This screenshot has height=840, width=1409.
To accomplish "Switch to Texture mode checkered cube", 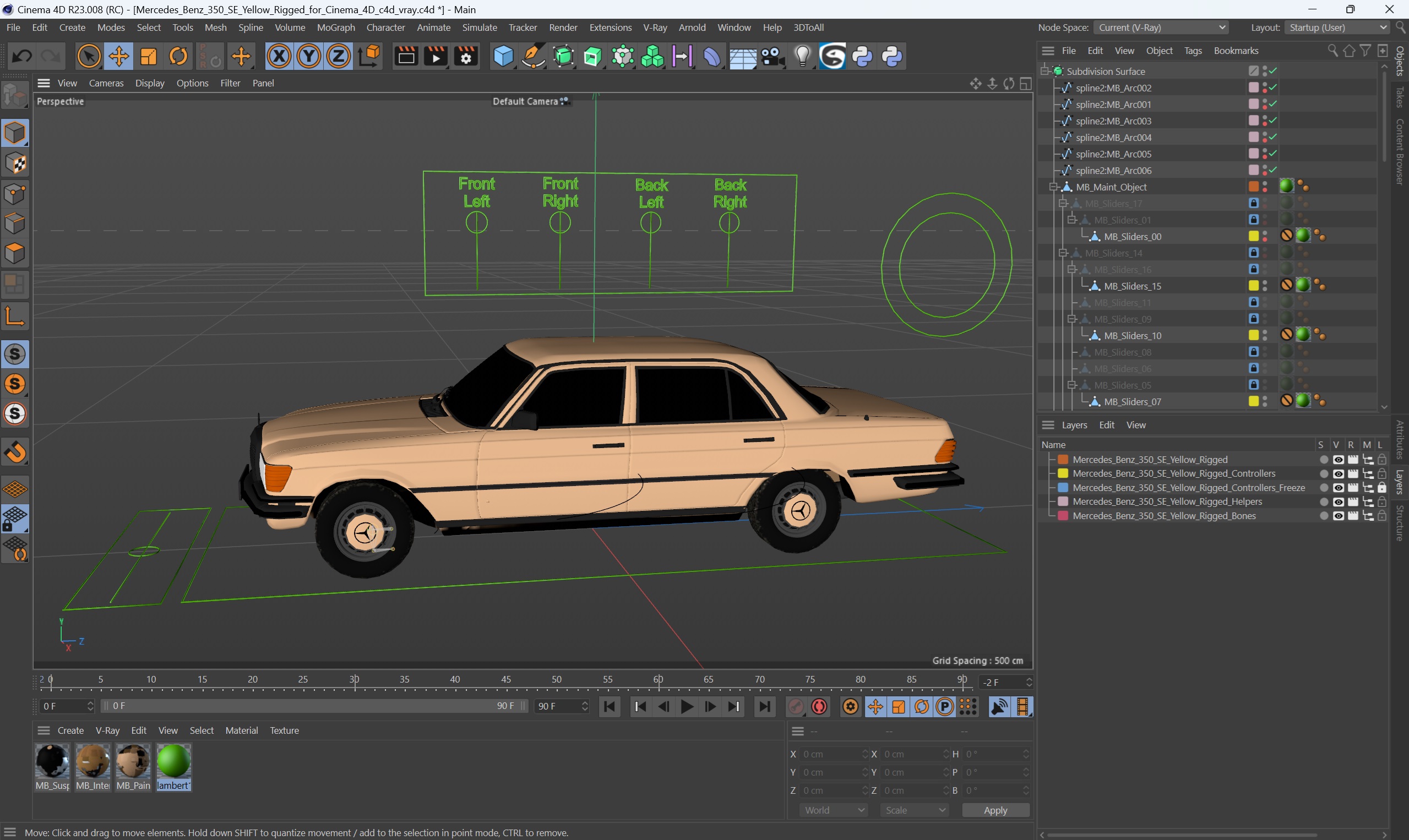I will click(15, 163).
